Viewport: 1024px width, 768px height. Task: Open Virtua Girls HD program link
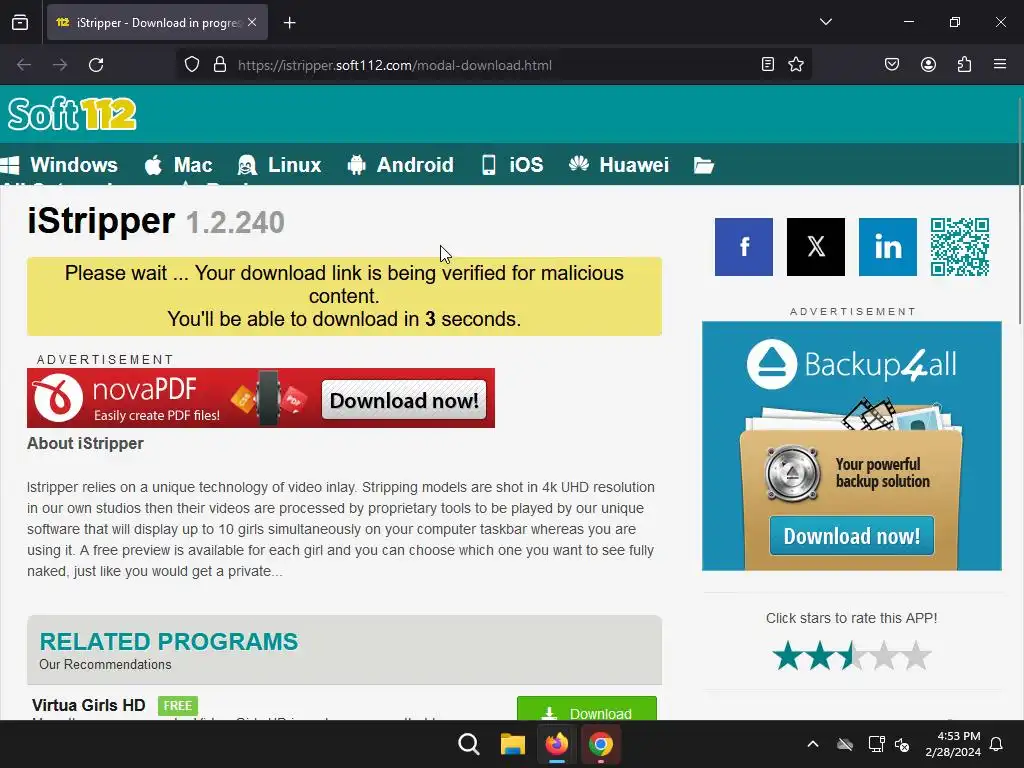pos(89,705)
